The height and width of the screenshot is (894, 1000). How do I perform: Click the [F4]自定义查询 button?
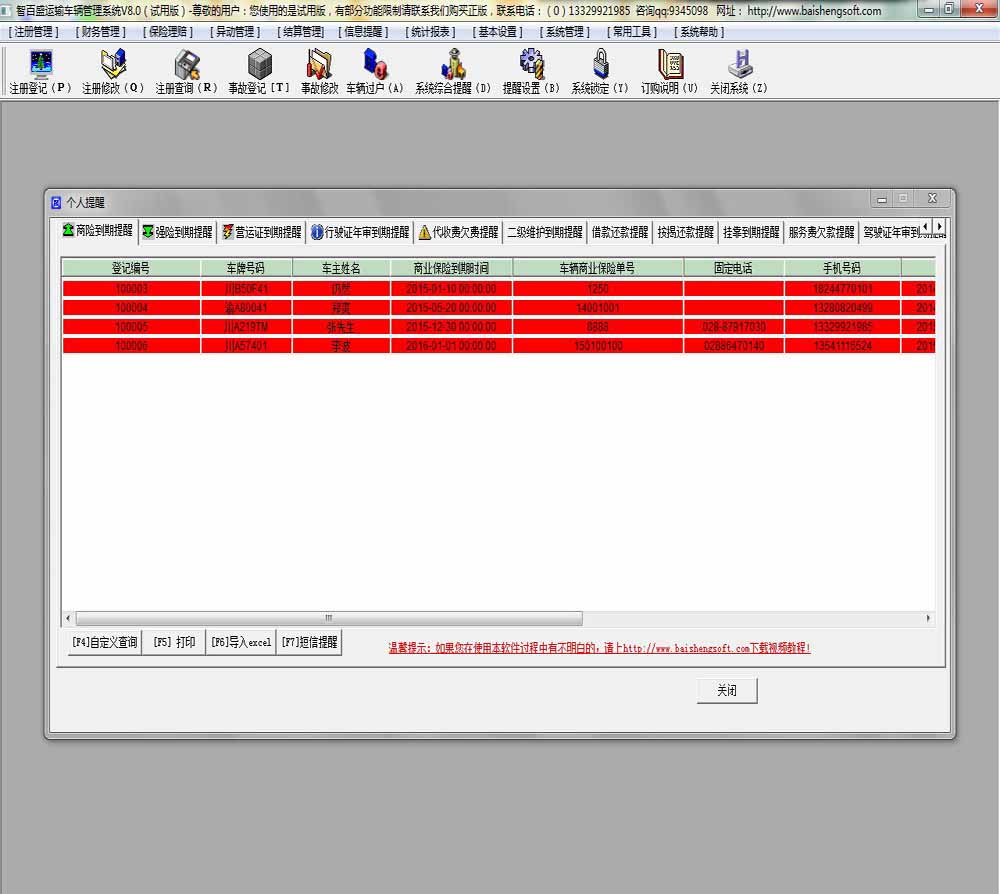105,642
